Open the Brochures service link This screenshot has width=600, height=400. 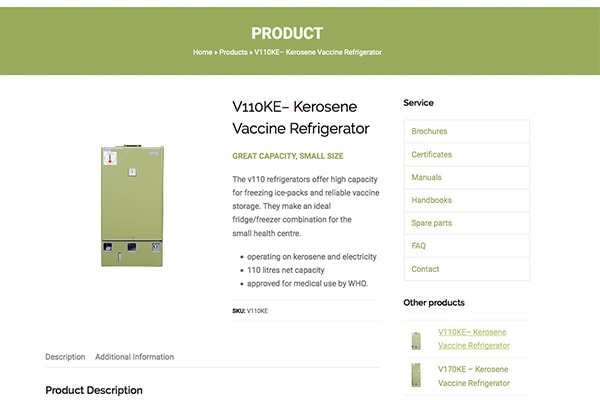click(x=429, y=131)
